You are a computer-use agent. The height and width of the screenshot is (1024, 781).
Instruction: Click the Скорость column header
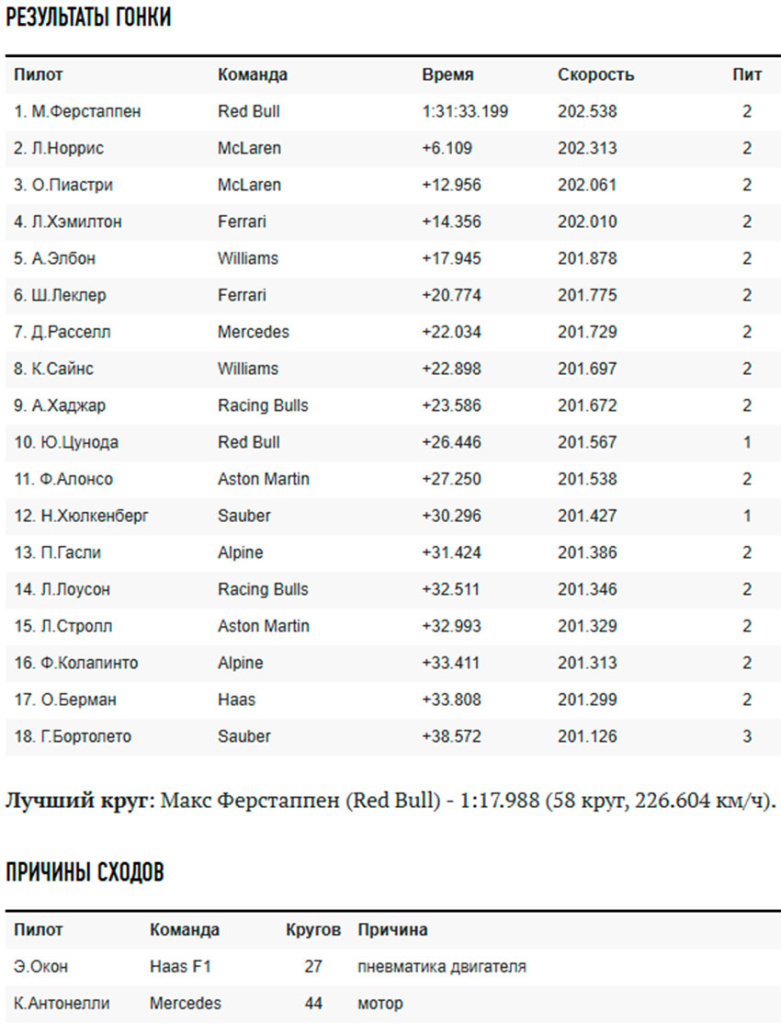[596, 74]
